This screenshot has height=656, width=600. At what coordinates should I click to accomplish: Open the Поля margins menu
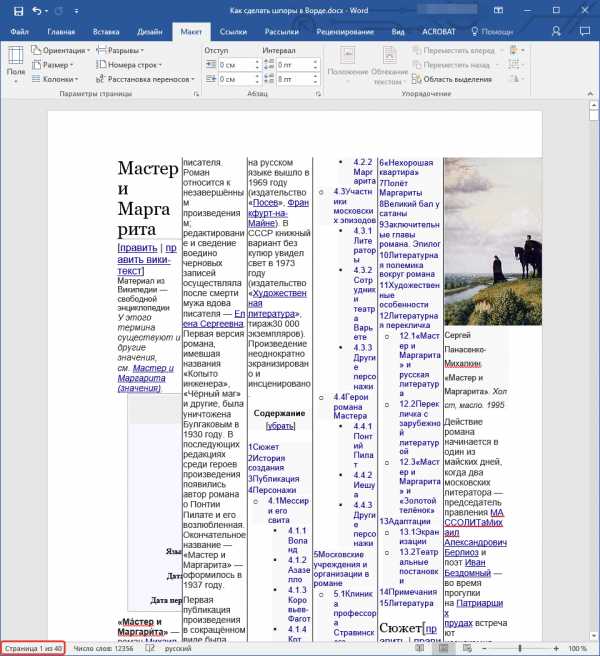(16, 65)
